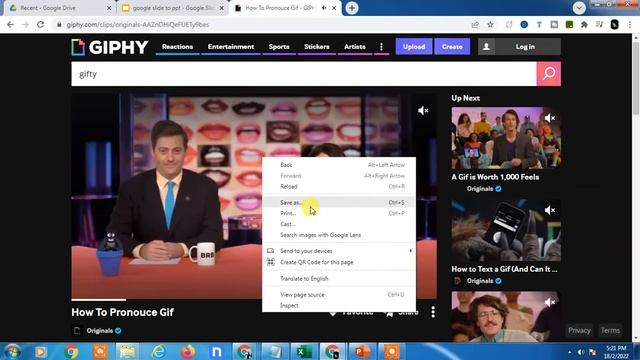Image resolution: width=640 pixels, height=360 pixels.
Task: Choose Cast... in the context menu
Action: point(339,224)
